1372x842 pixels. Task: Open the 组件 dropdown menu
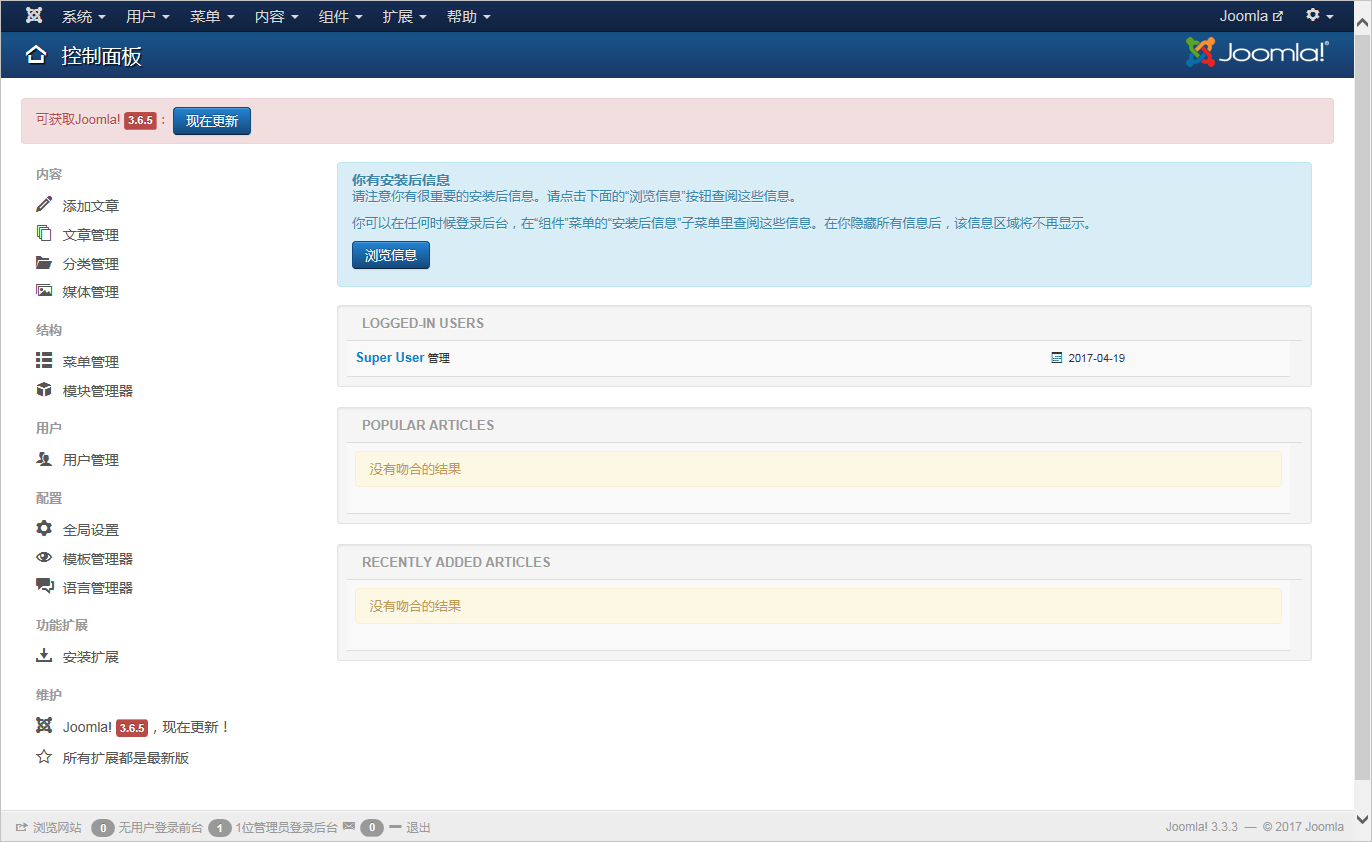(340, 16)
